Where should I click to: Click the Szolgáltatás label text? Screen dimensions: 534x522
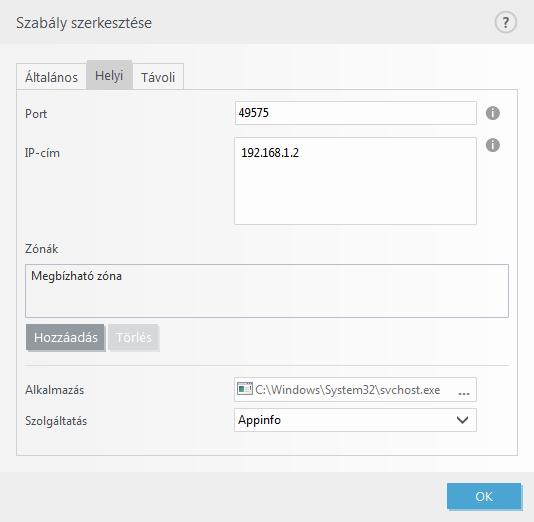click(56, 421)
